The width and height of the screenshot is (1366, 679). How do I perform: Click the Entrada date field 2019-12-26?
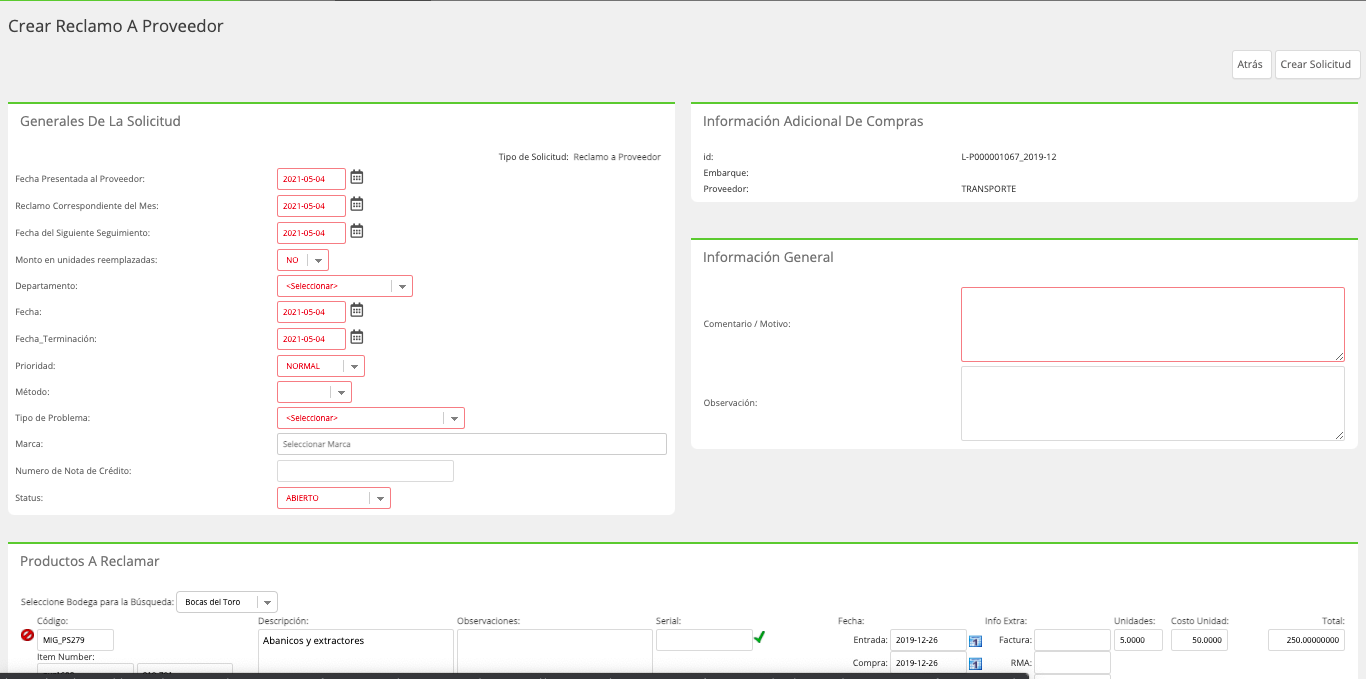[x=928, y=640]
